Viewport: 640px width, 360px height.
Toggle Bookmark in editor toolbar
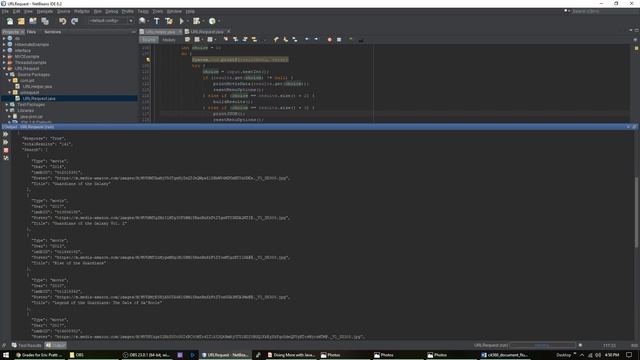[295, 40]
